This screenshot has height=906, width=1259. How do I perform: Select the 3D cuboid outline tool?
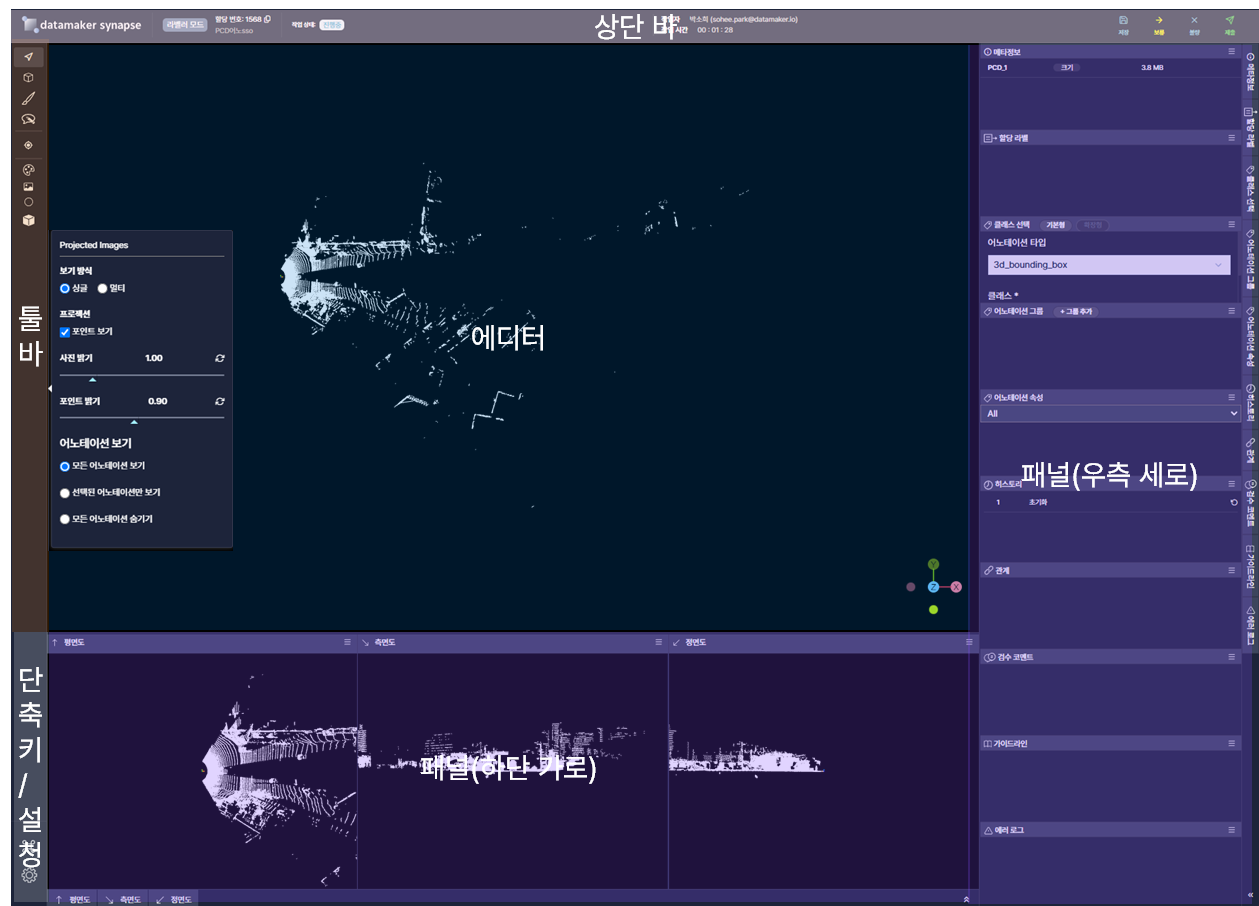[x=29, y=77]
